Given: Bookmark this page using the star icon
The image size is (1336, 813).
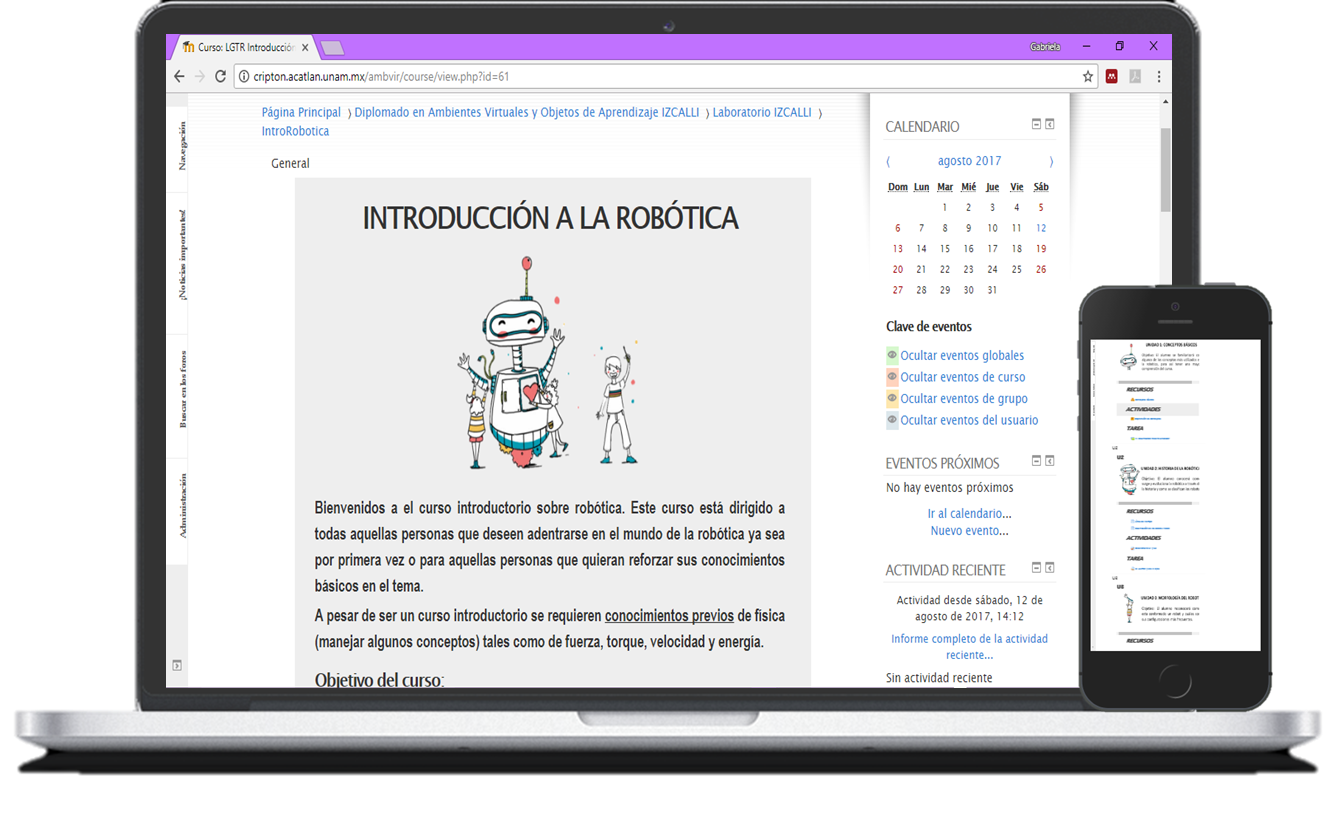Looking at the screenshot, I should tap(1088, 77).
